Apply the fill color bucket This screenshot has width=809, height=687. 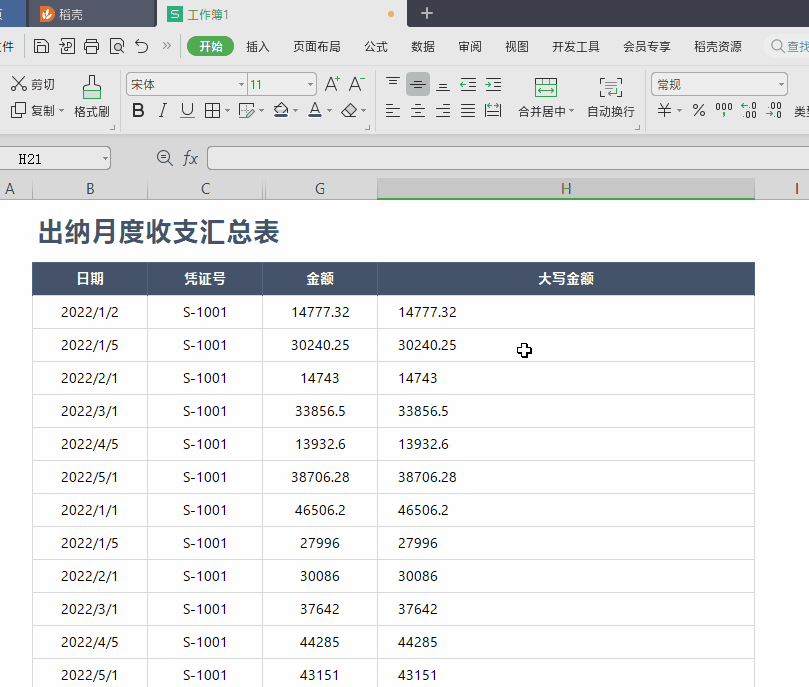tap(281, 110)
